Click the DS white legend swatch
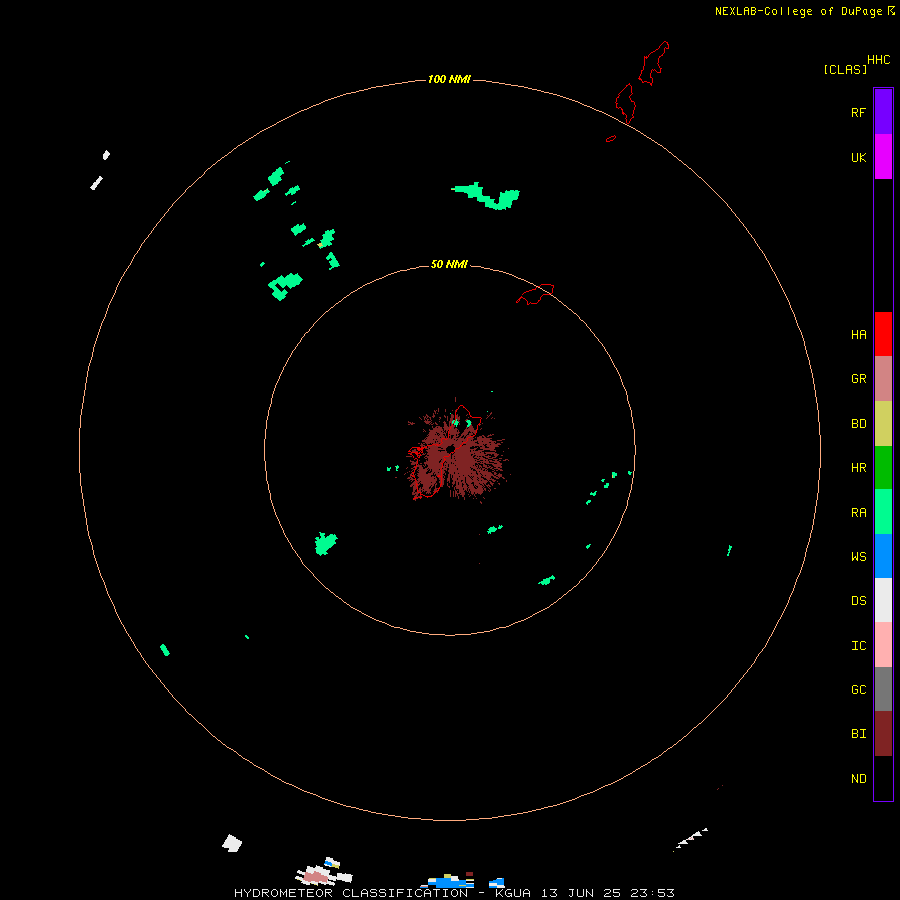This screenshot has width=900, height=900. point(883,600)
